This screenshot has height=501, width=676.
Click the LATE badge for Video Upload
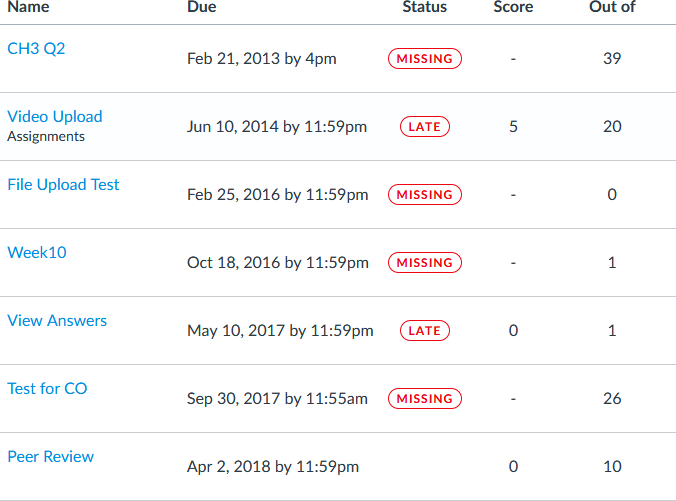click(x=425, y=127)
